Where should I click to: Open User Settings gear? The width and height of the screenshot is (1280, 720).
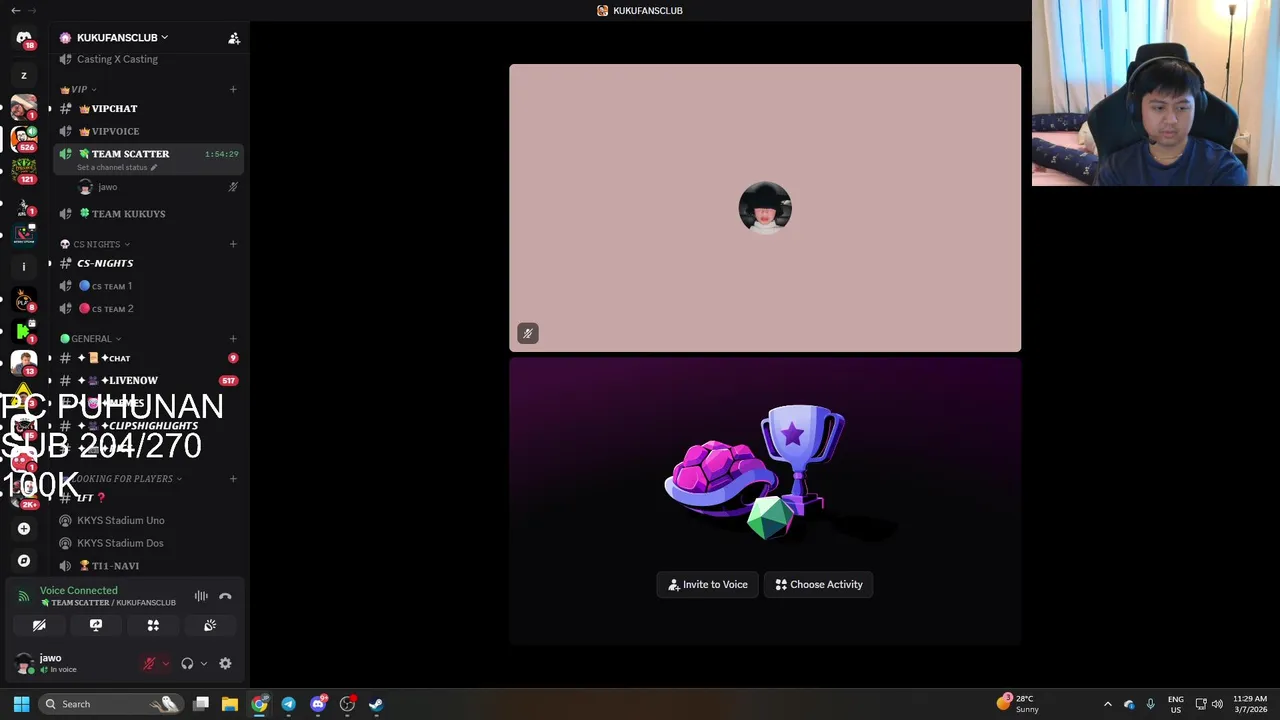(225, 663)
